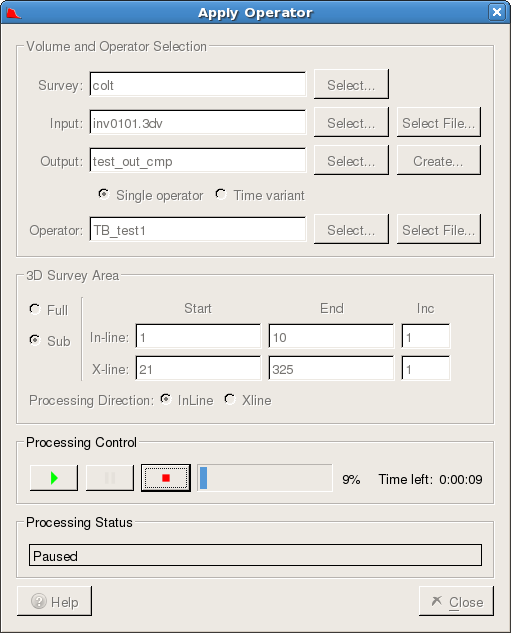Click the Paused status text box

pyautogui.click(x=255, y=555)
